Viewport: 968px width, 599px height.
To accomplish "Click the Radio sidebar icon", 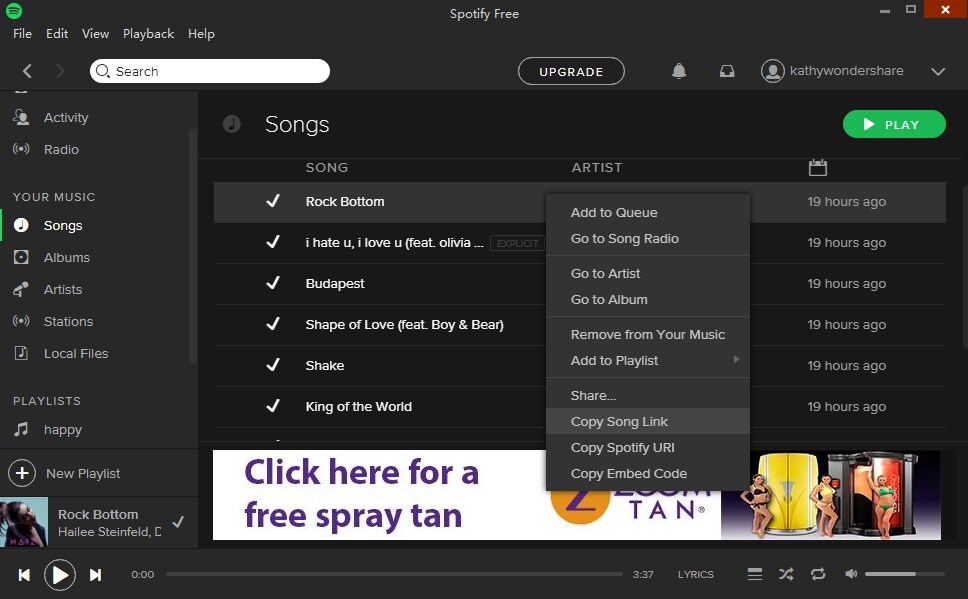I will coord(21,149).
